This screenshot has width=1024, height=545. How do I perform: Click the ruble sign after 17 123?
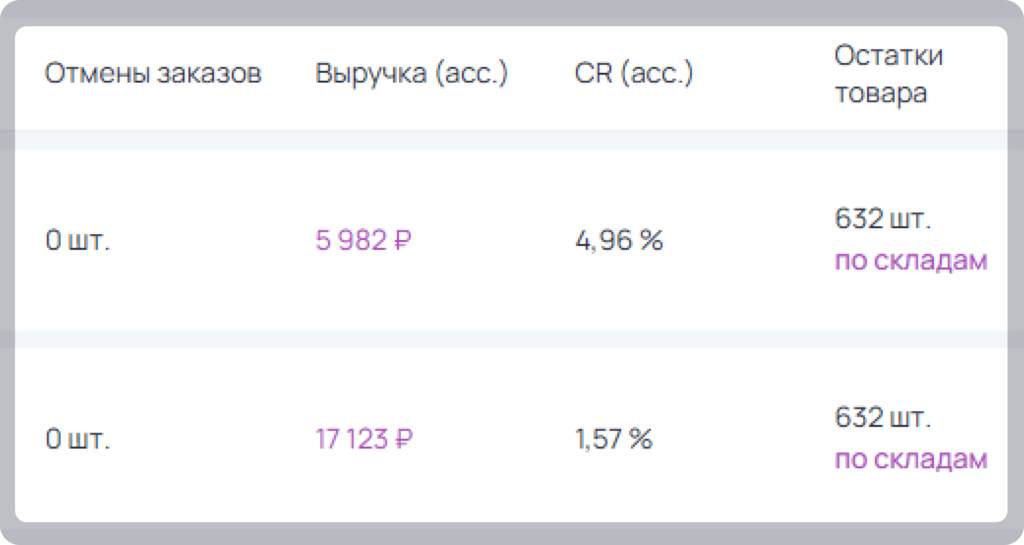click(x=404, y=439)
